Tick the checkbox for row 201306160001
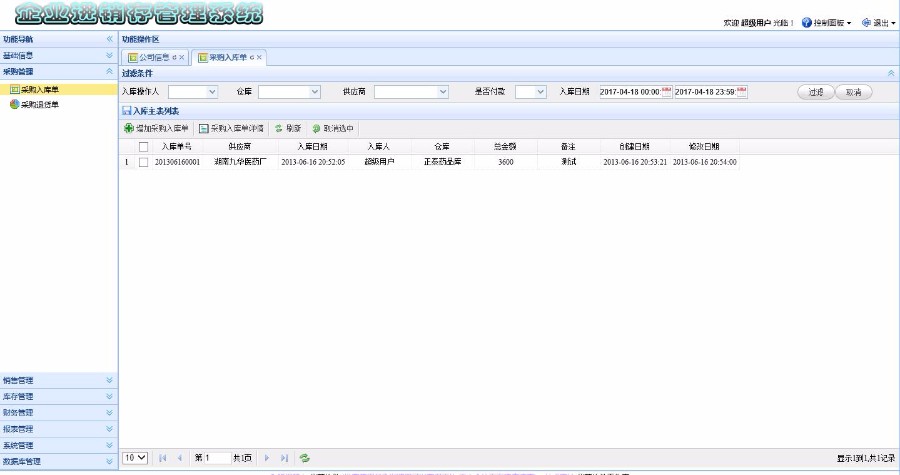900x475 pixels. [x=143, y=162]
